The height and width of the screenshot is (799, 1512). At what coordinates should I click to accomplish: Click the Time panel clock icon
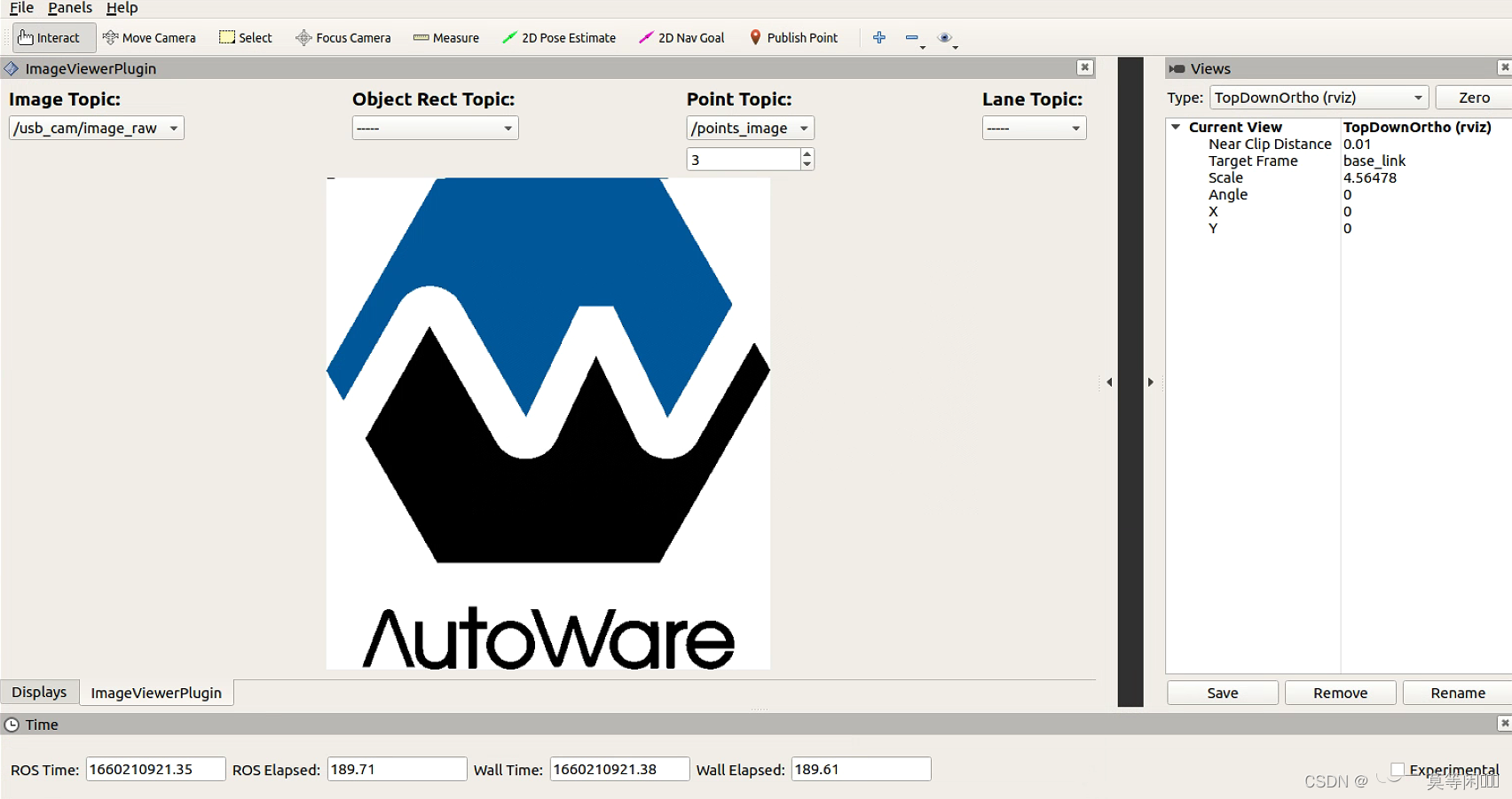coord(12,725)
